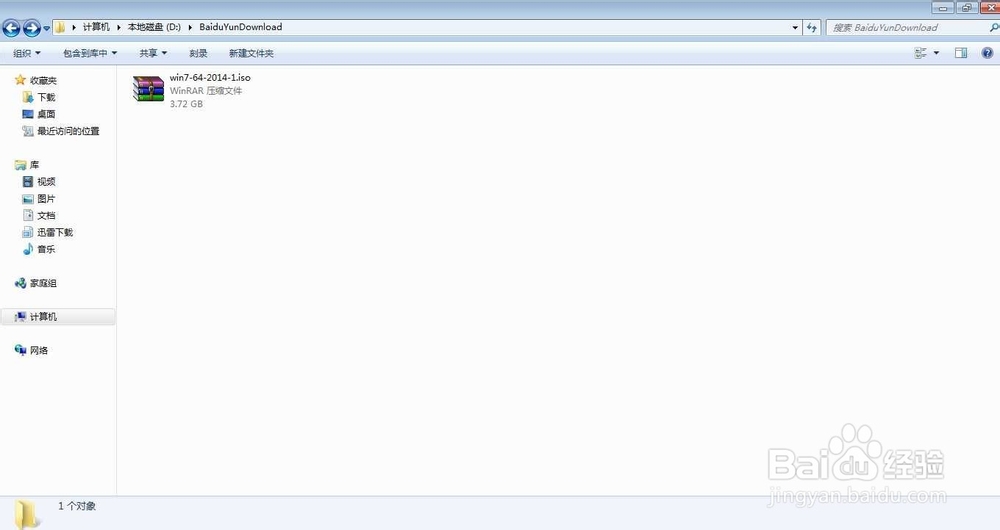Expand the address bar history dropdown
The height and width of the screenshot is (530, 1000).
point(795,27)
